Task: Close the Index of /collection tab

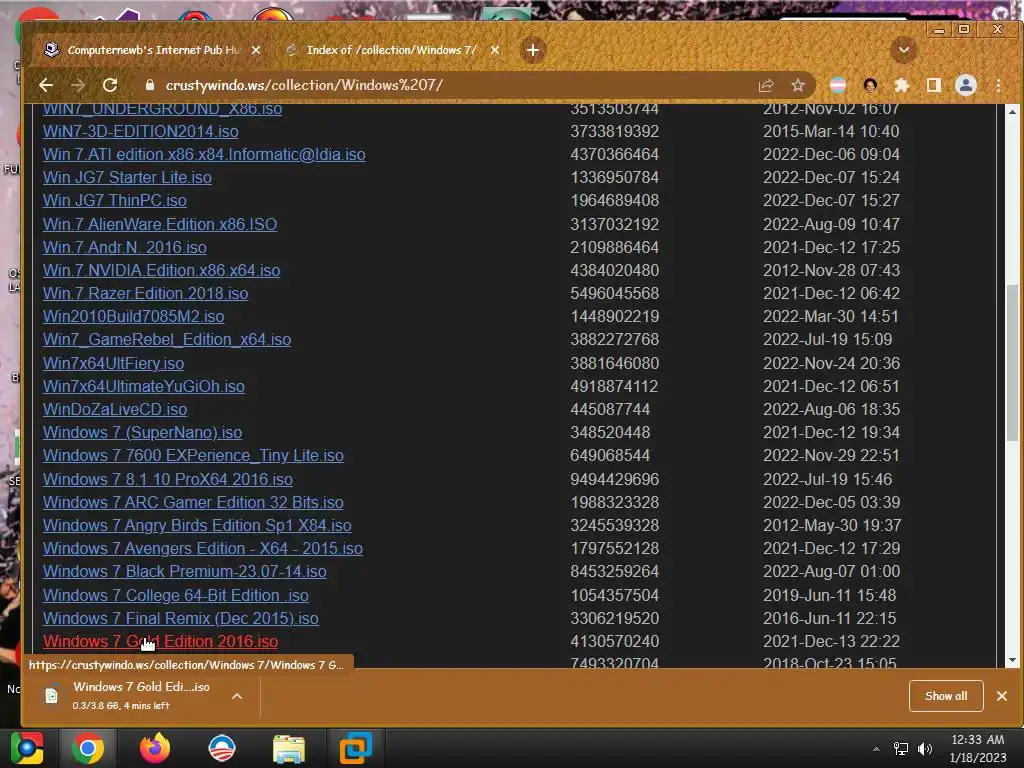Action: point(495,50)
